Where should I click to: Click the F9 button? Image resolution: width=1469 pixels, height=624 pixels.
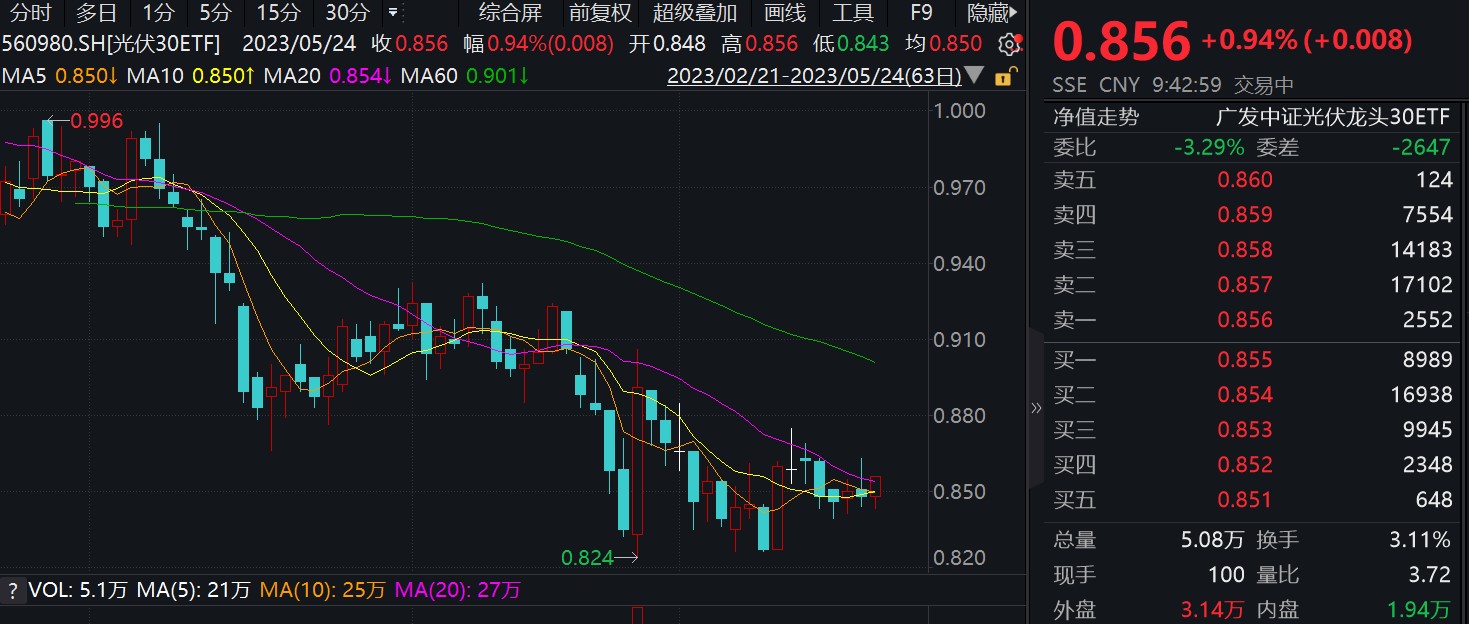921,13
